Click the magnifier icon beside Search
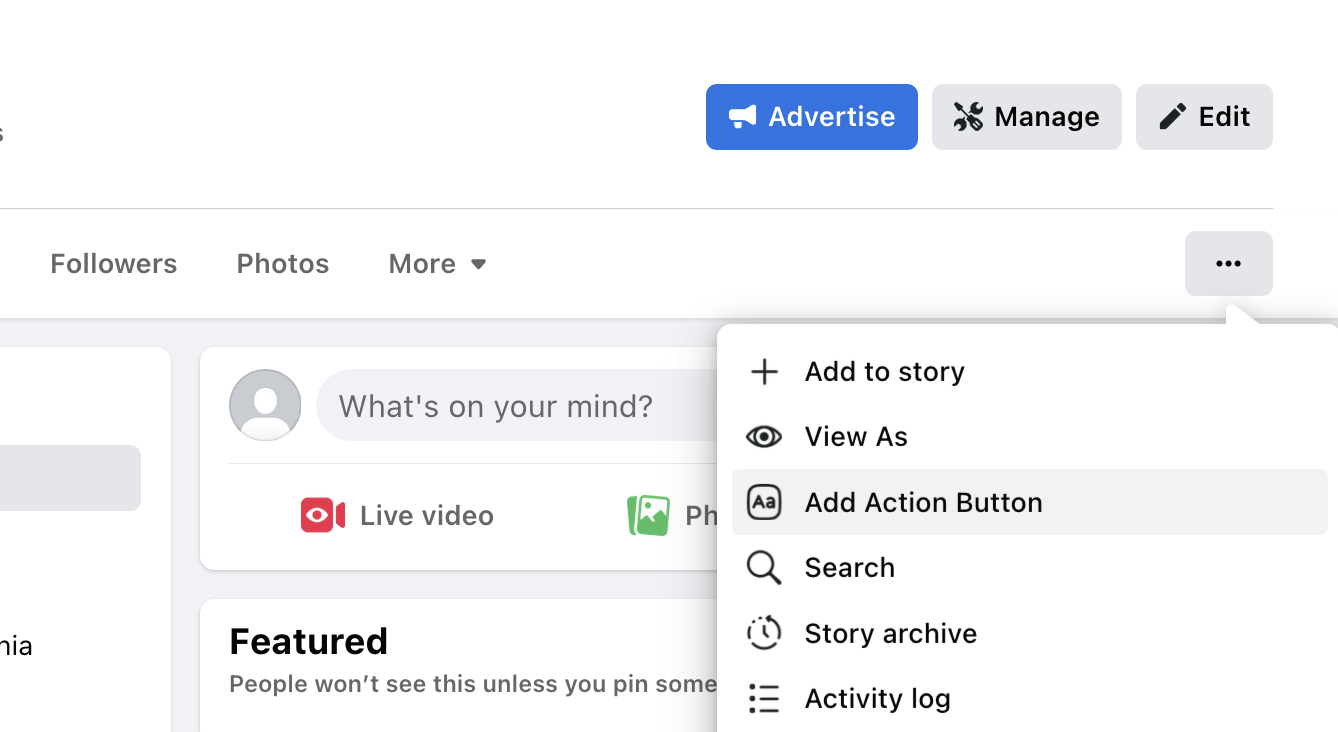This screenshot has width=1338, height=732. click(763, 567)
